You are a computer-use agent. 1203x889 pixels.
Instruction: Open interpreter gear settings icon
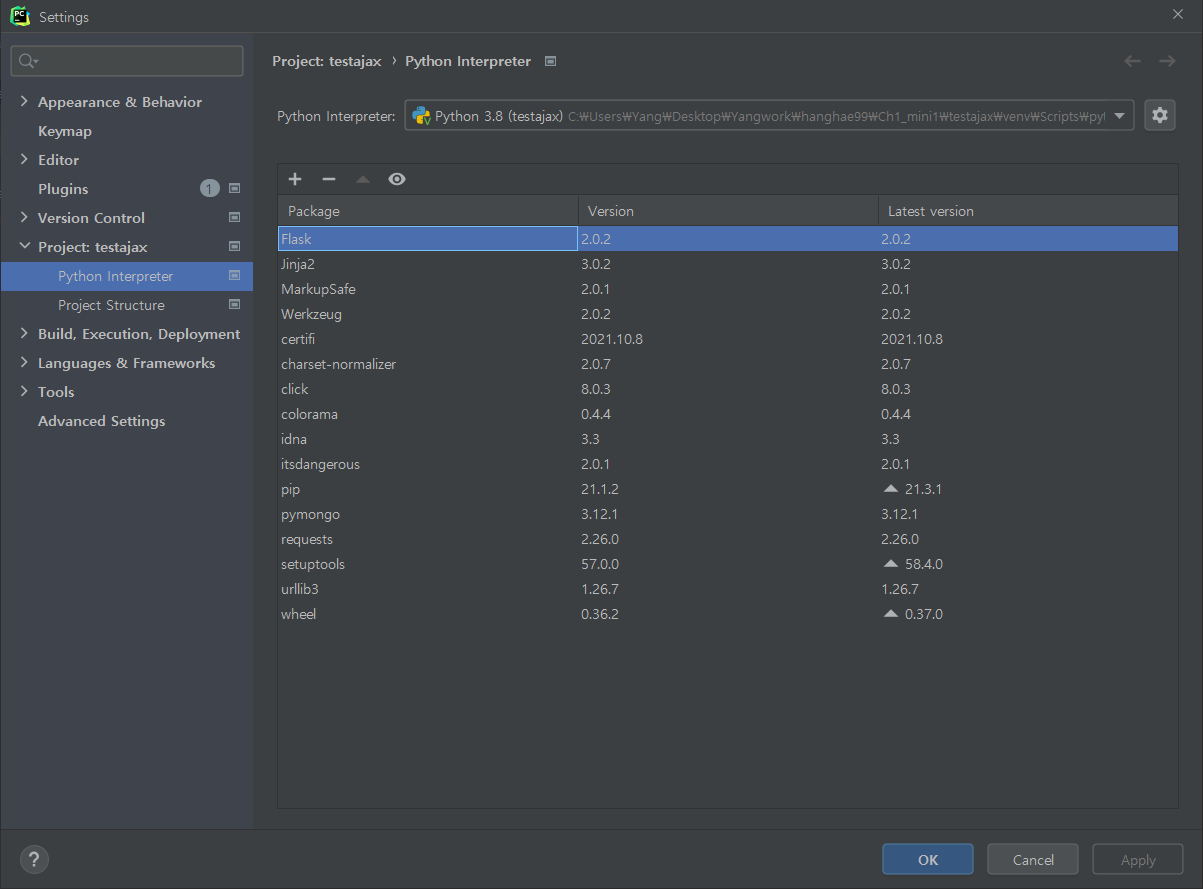1160,115
